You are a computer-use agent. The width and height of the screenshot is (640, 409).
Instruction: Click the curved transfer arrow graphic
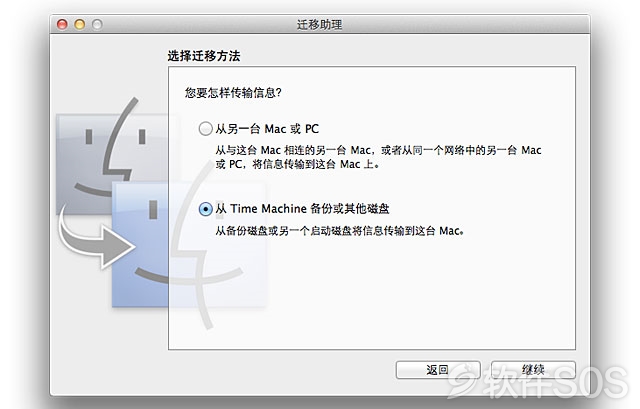click(96, 239)
